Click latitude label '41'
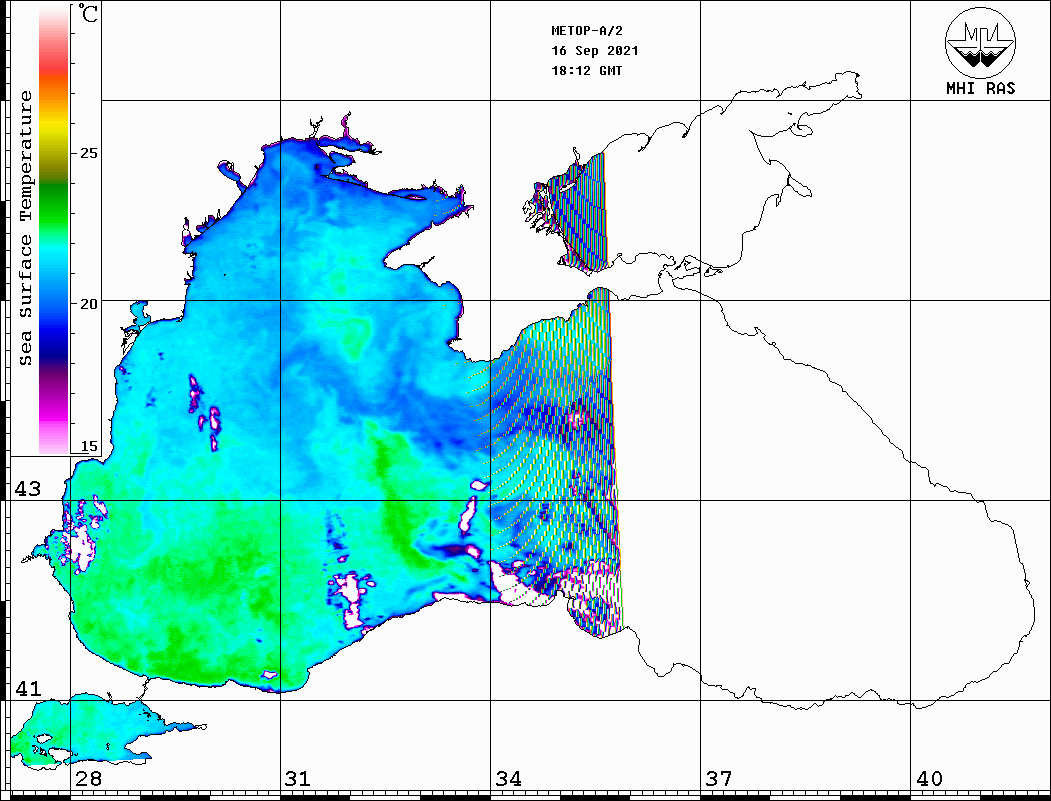1051x801 pixels. click(27, 688)
